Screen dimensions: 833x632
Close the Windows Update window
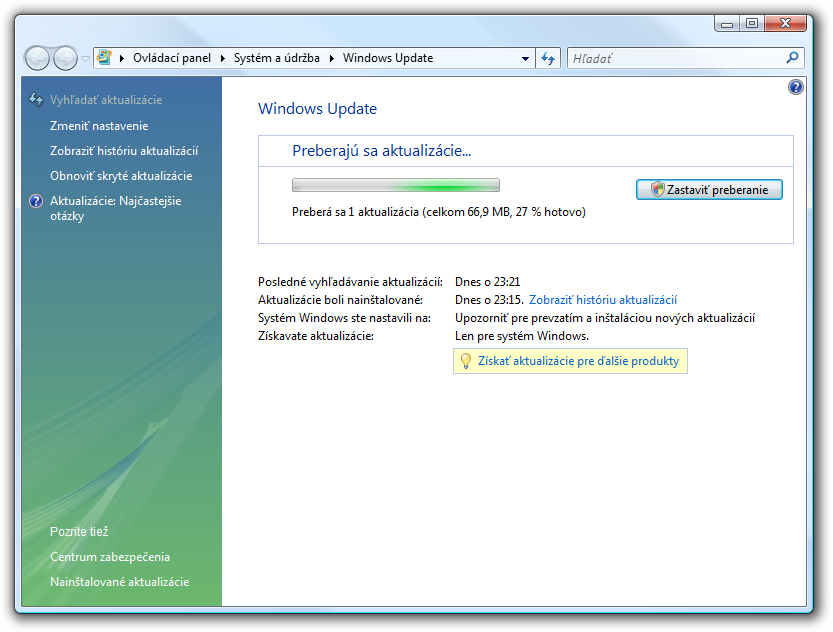(785, 23)
